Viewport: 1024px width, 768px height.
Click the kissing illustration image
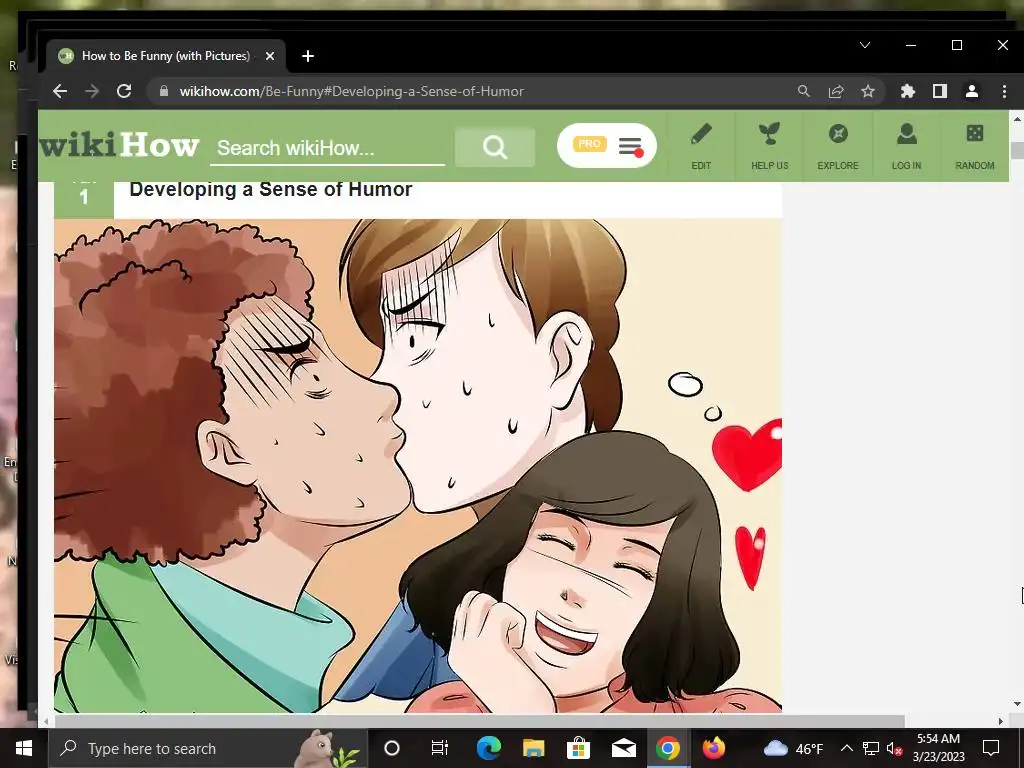[x=418, y=466]
